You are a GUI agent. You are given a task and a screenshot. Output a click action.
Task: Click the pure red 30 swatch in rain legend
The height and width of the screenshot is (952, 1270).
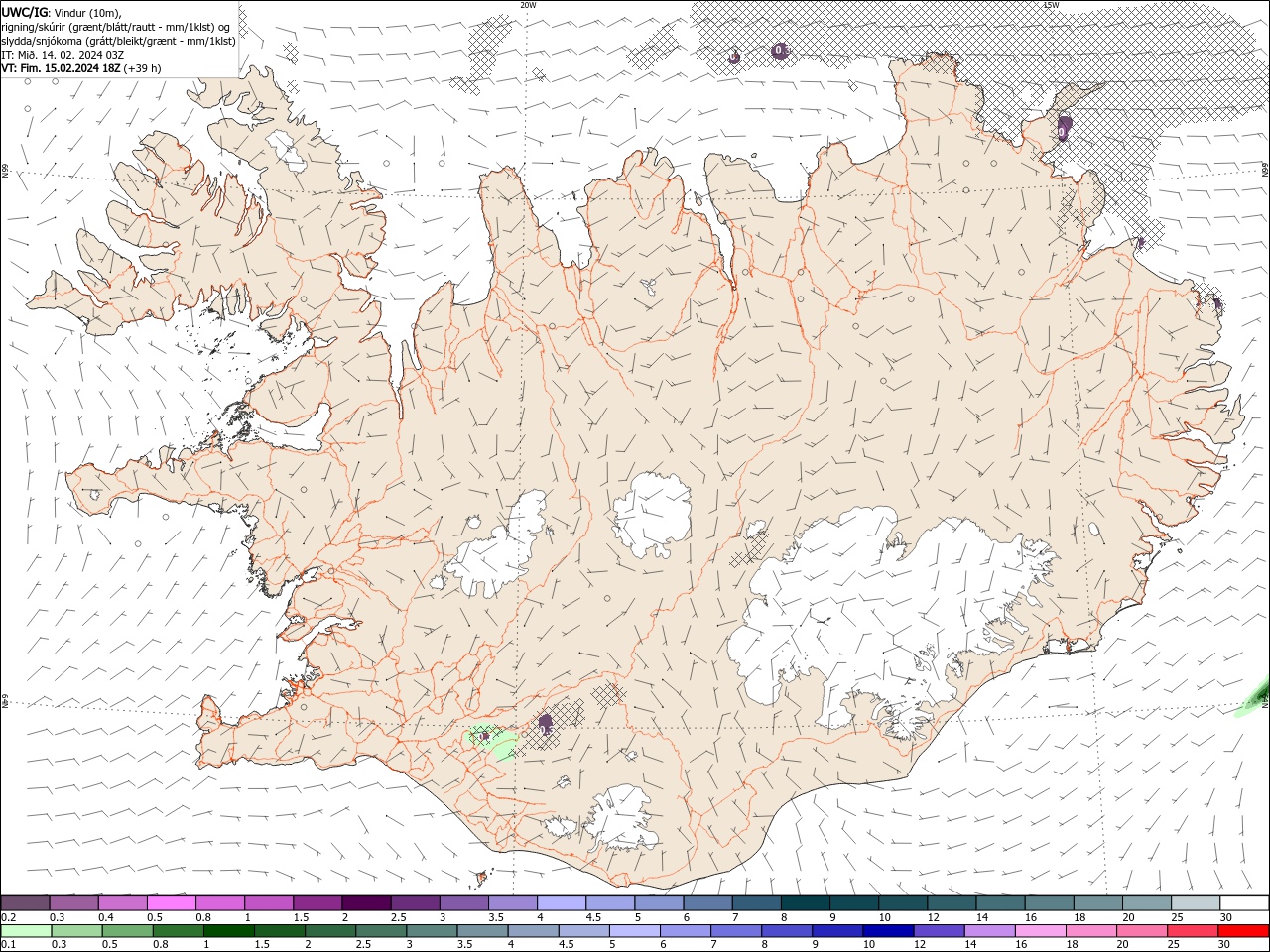(1244, 931)
